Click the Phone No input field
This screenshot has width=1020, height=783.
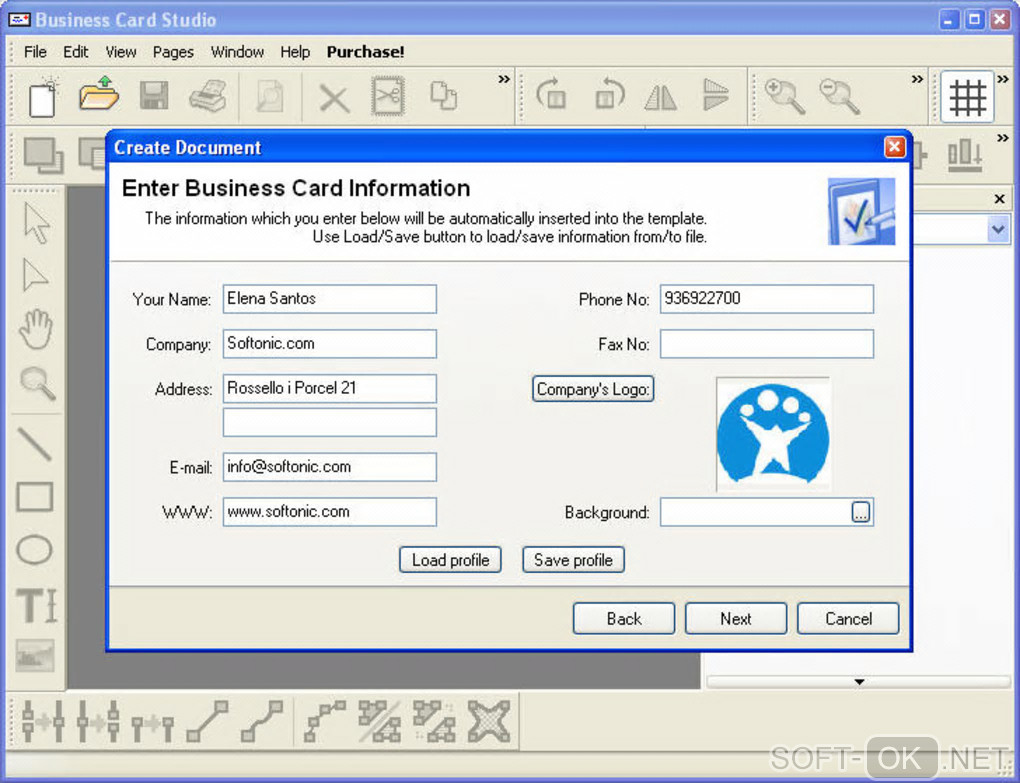[x=767, y=299]
